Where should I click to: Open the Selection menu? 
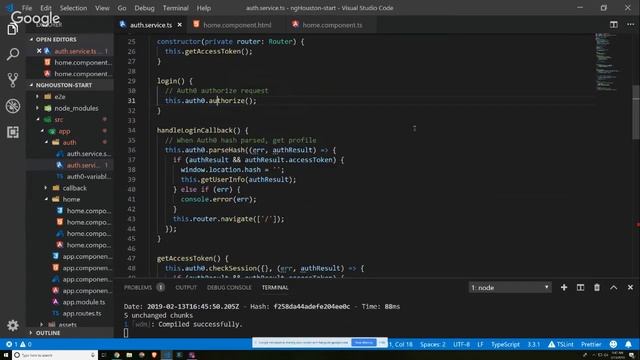(73, 8)
